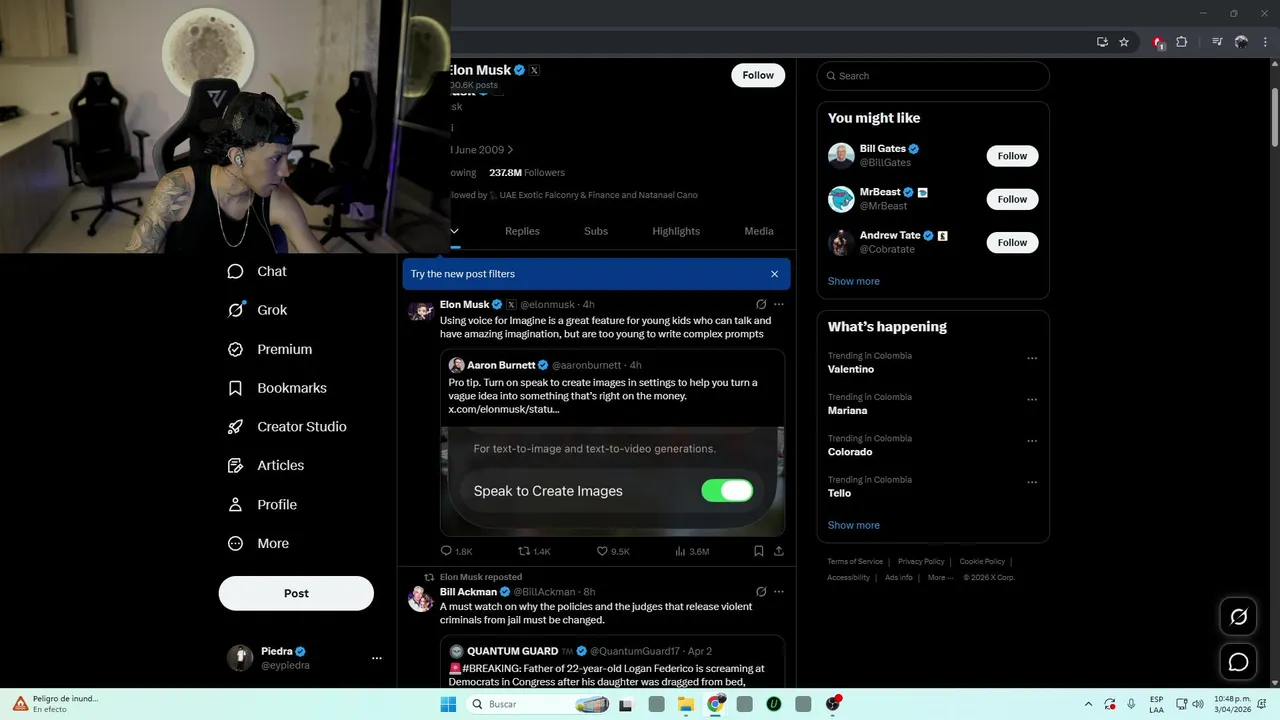This screenshot has width=1280, height=720.
Task: Repost the post with 1.4K reposts
Action: (x=524, y=551)
